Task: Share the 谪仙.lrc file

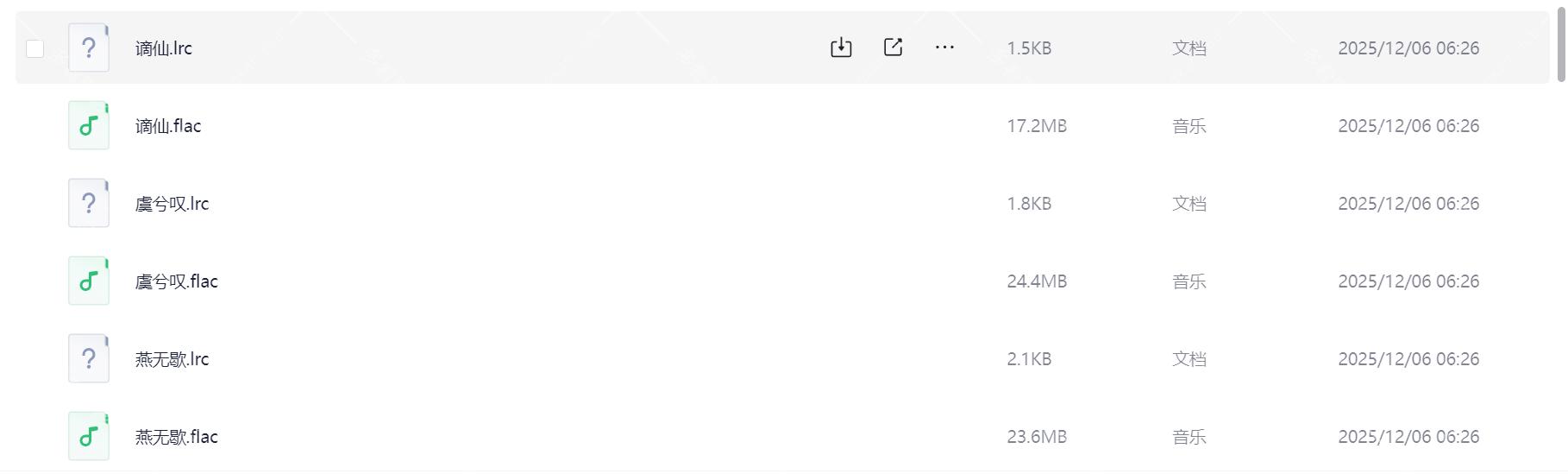Action: tap(893, 47)
